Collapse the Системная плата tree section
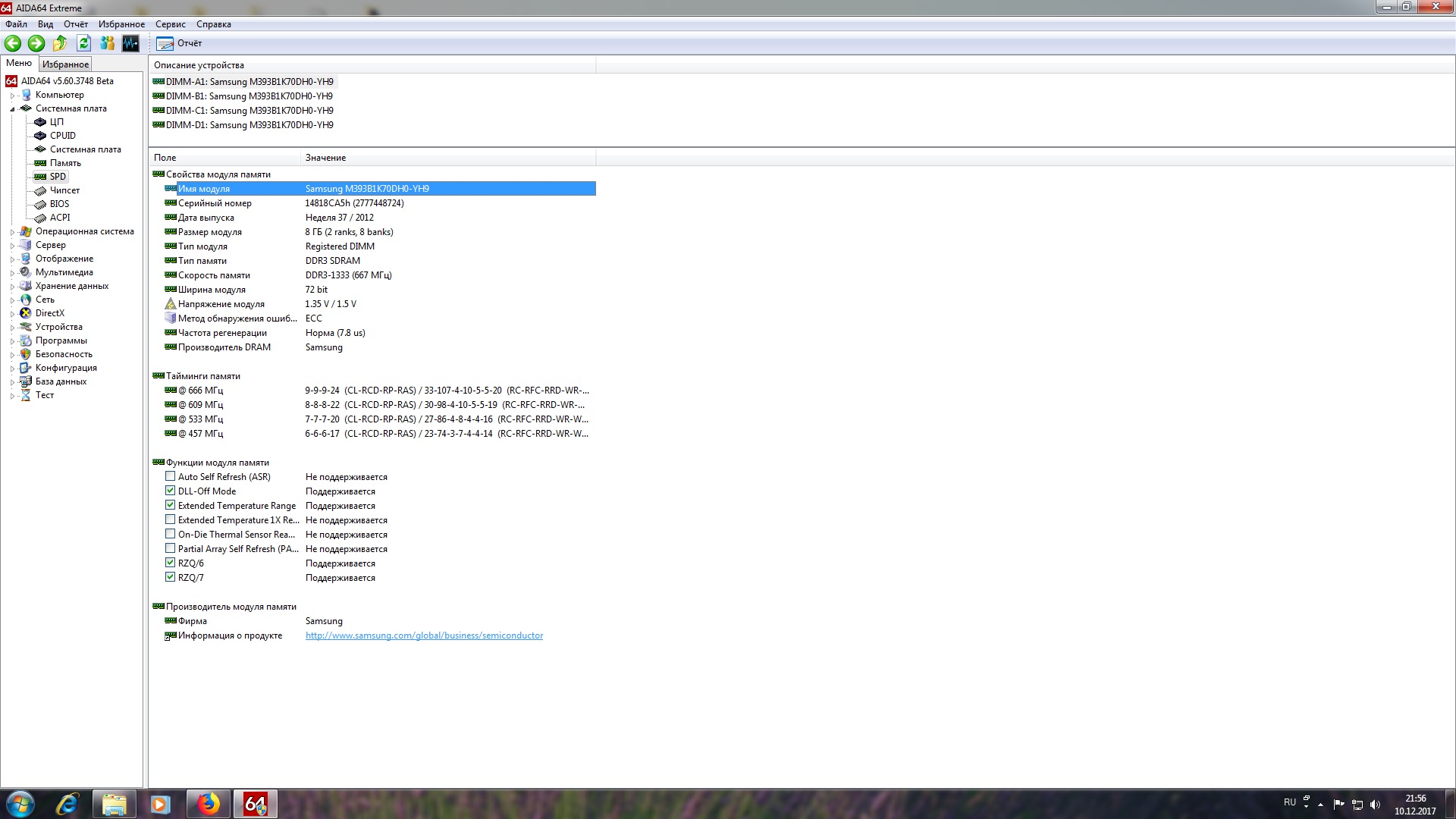This screenshot has width=1456, height=819. [12, 109]
